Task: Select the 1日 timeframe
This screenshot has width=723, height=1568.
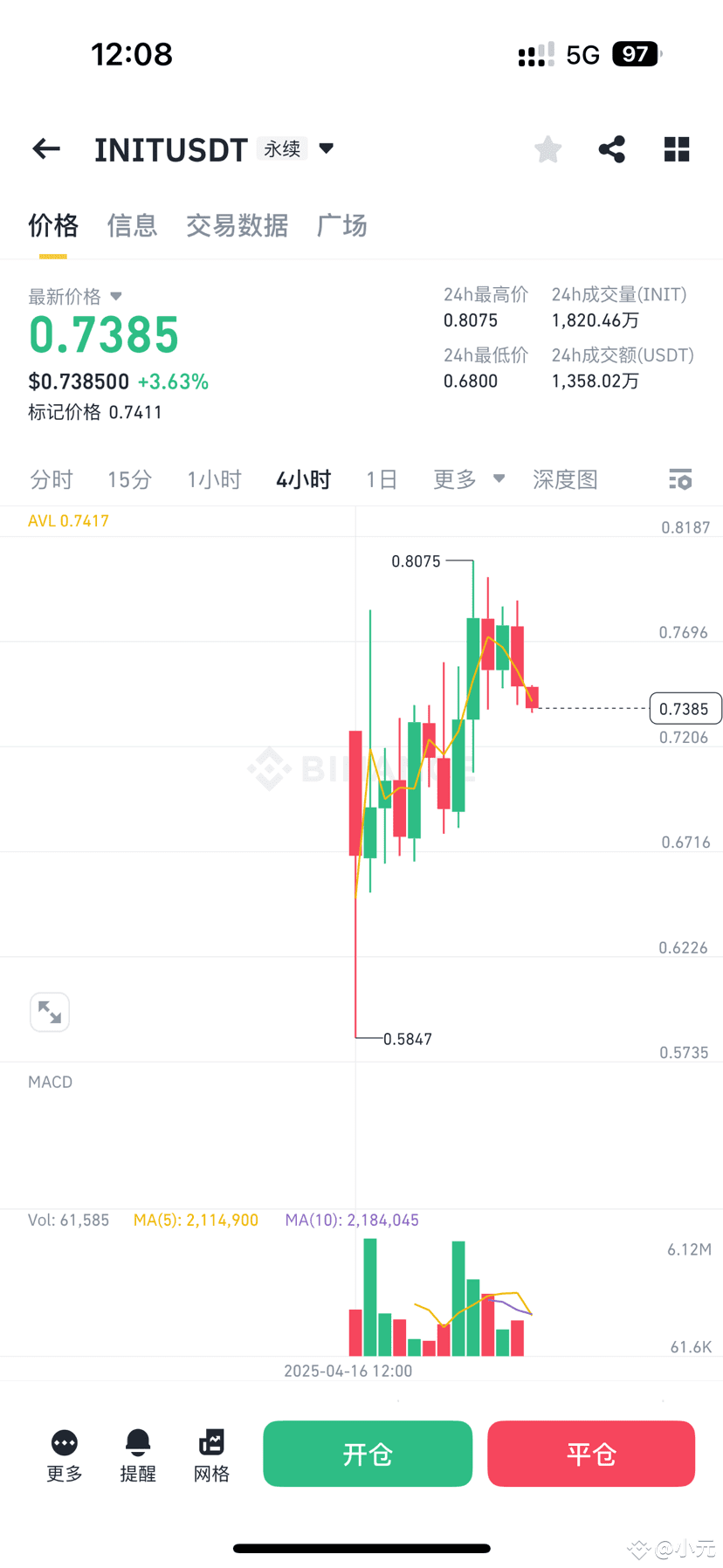Action: coord(382,479)
